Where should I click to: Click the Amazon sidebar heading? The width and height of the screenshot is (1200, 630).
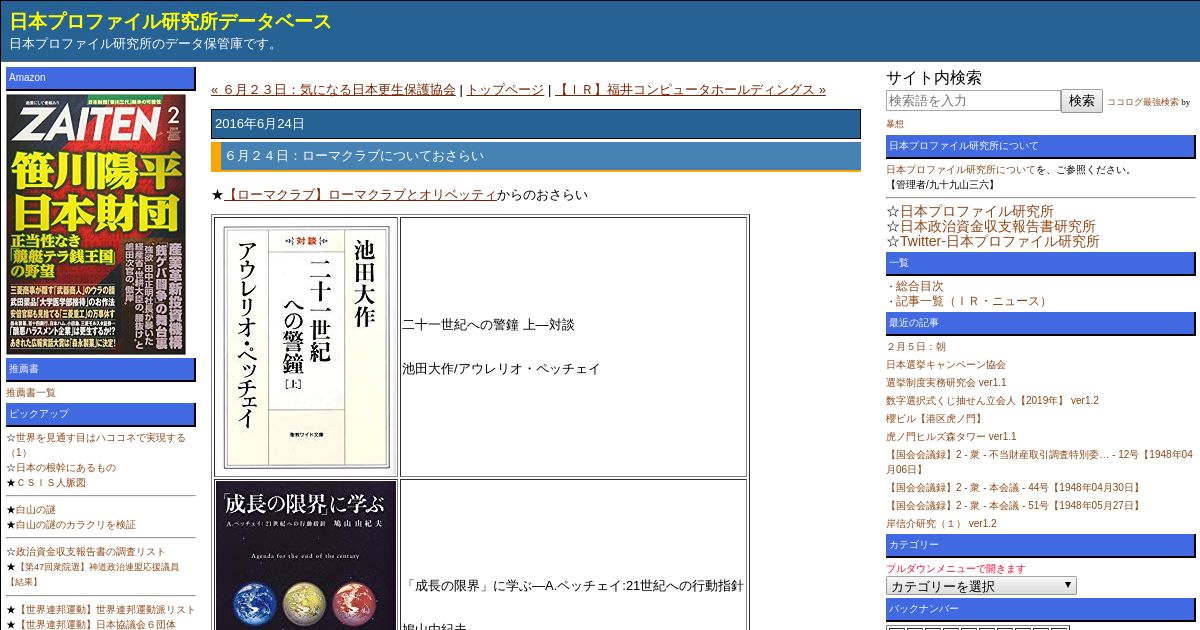101,78
